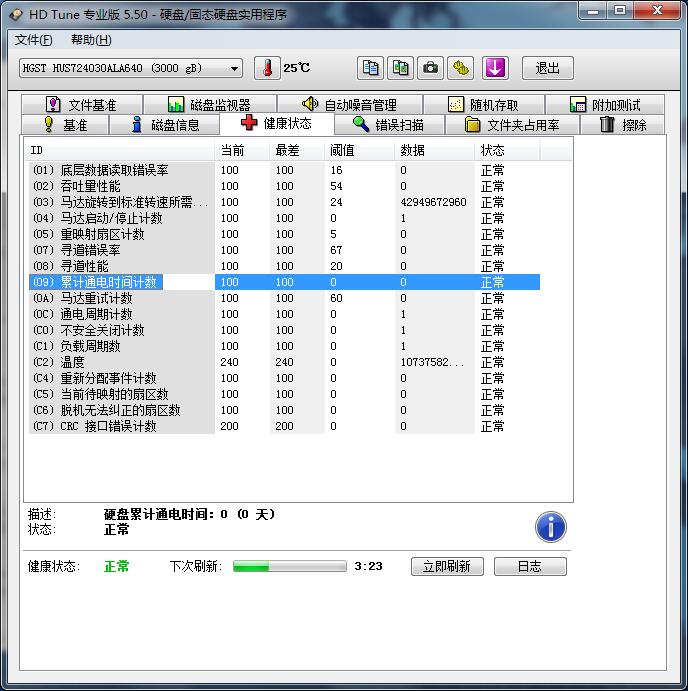The width and height of the screenshot is (688, 691).
Task: Click the 当前 column header
Action: [242, 150]
